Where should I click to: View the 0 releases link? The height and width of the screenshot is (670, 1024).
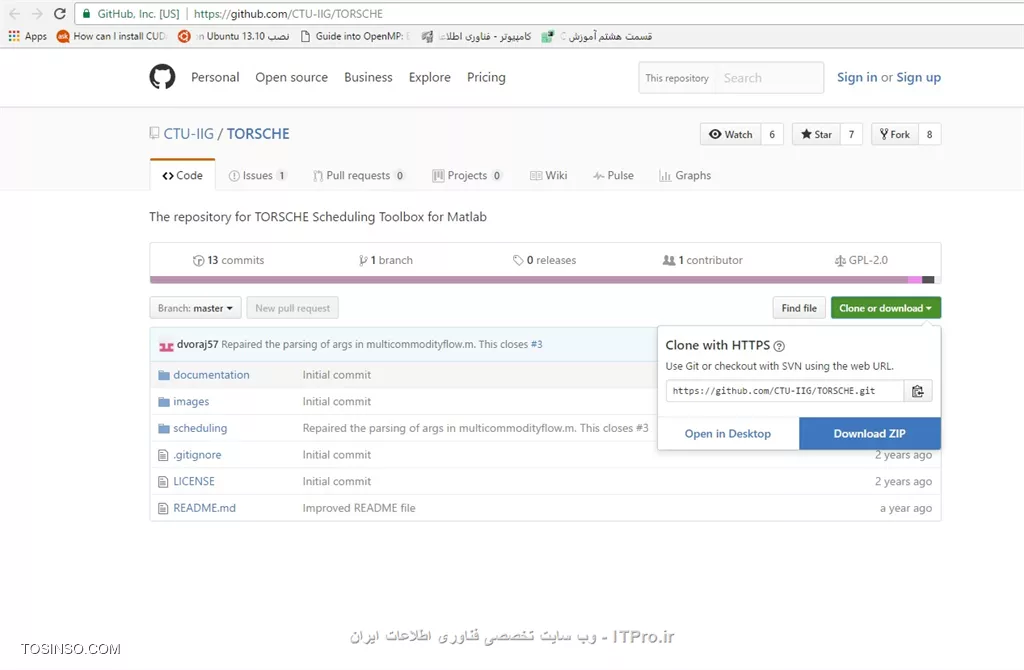click(x=545, y=260)
